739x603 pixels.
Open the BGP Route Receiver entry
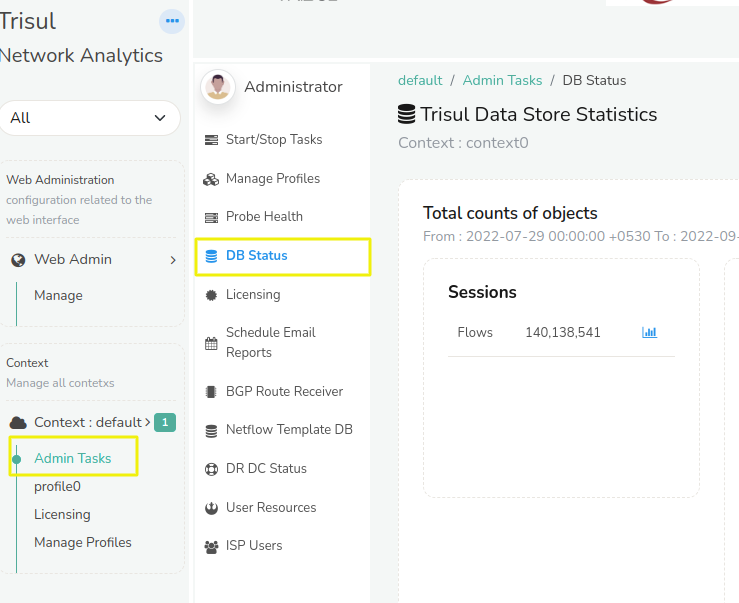click(x=285, y=391)
